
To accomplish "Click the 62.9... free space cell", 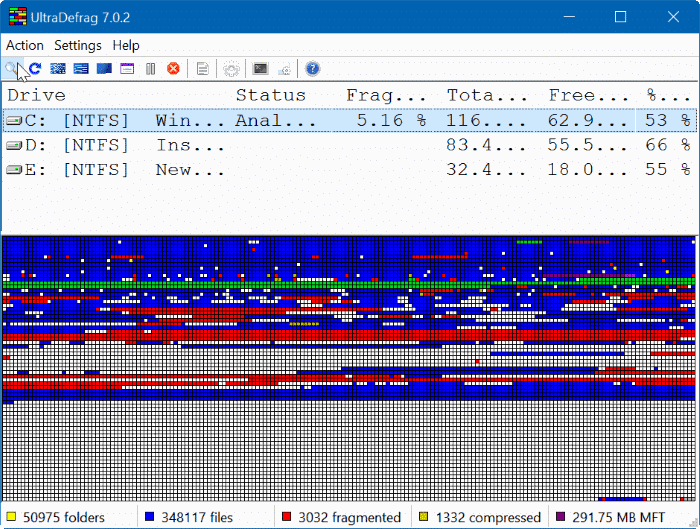I will (588, 121).
